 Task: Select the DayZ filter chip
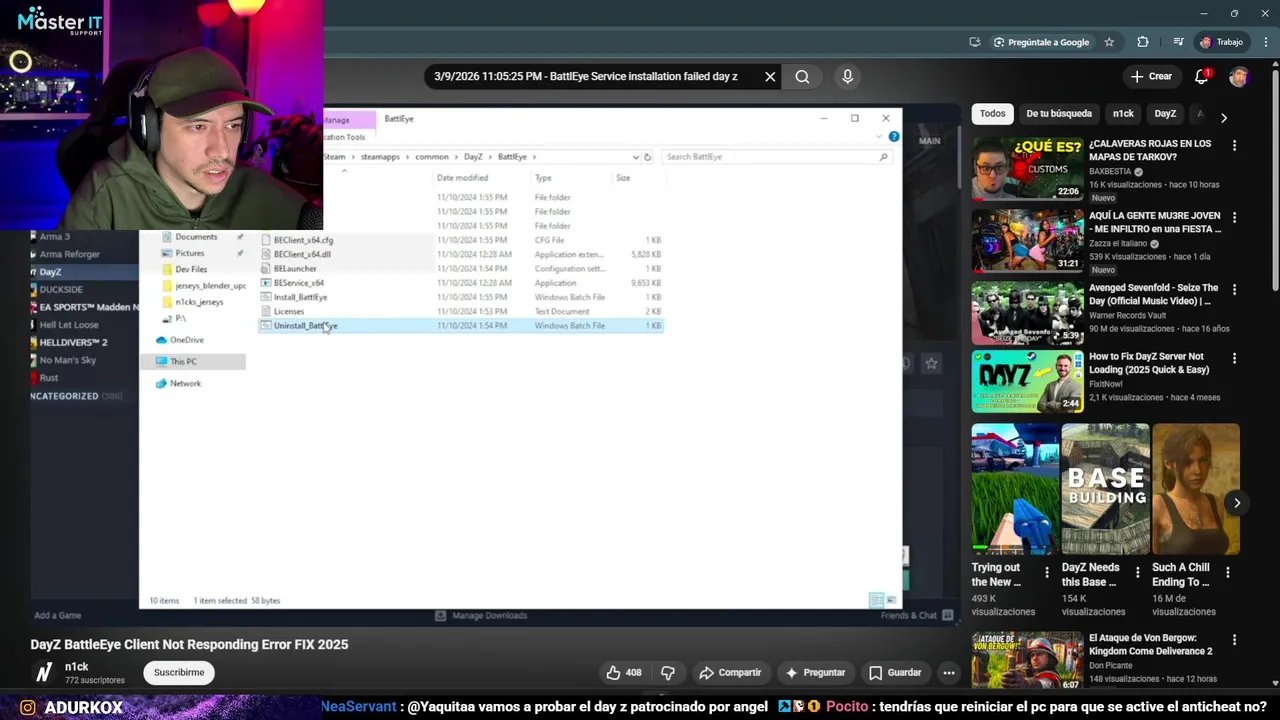1165,114
